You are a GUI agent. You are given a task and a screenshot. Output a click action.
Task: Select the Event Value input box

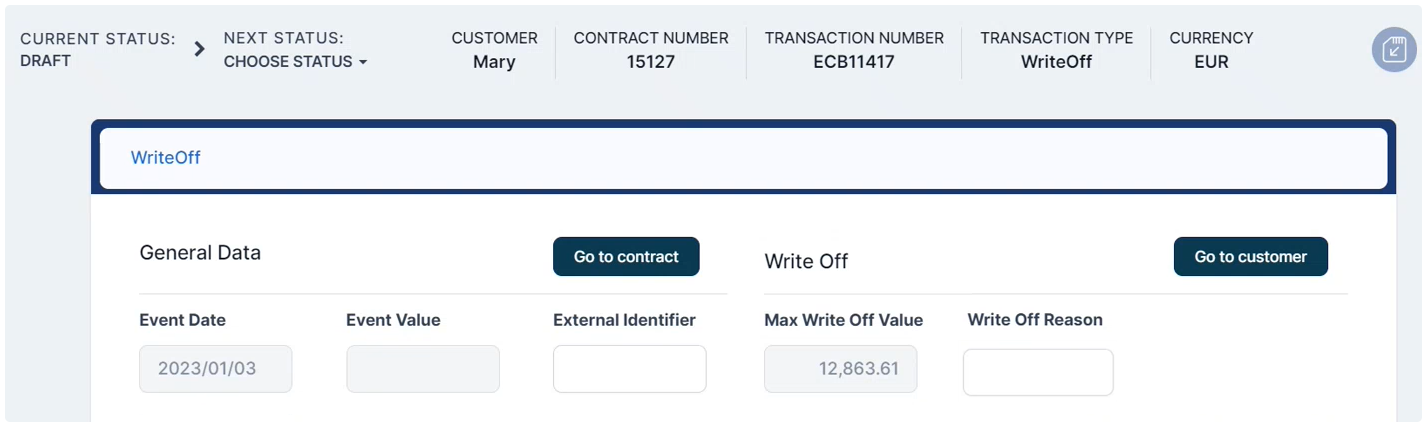pyautogui.click(x=422, y=369)
